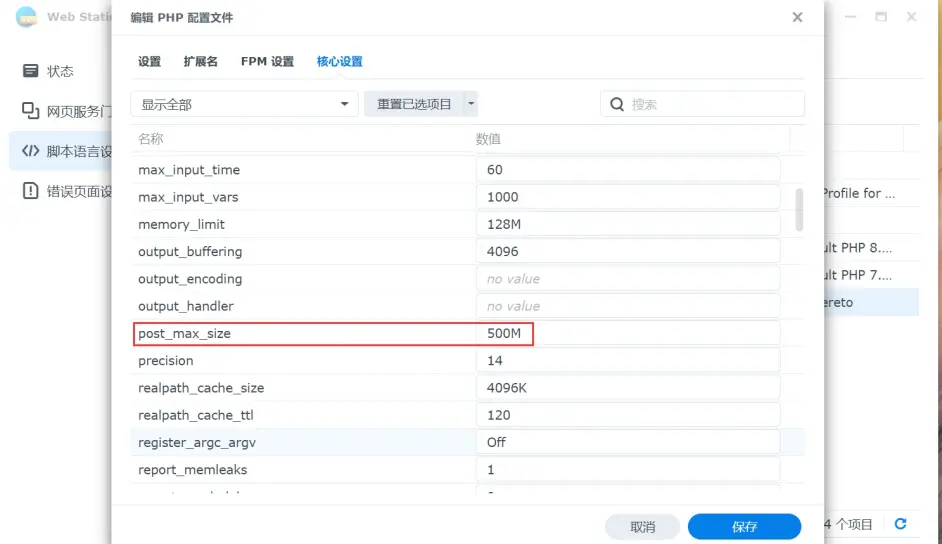
Task: Switch to the 扩展名 tab
Action: pos(200,62)
